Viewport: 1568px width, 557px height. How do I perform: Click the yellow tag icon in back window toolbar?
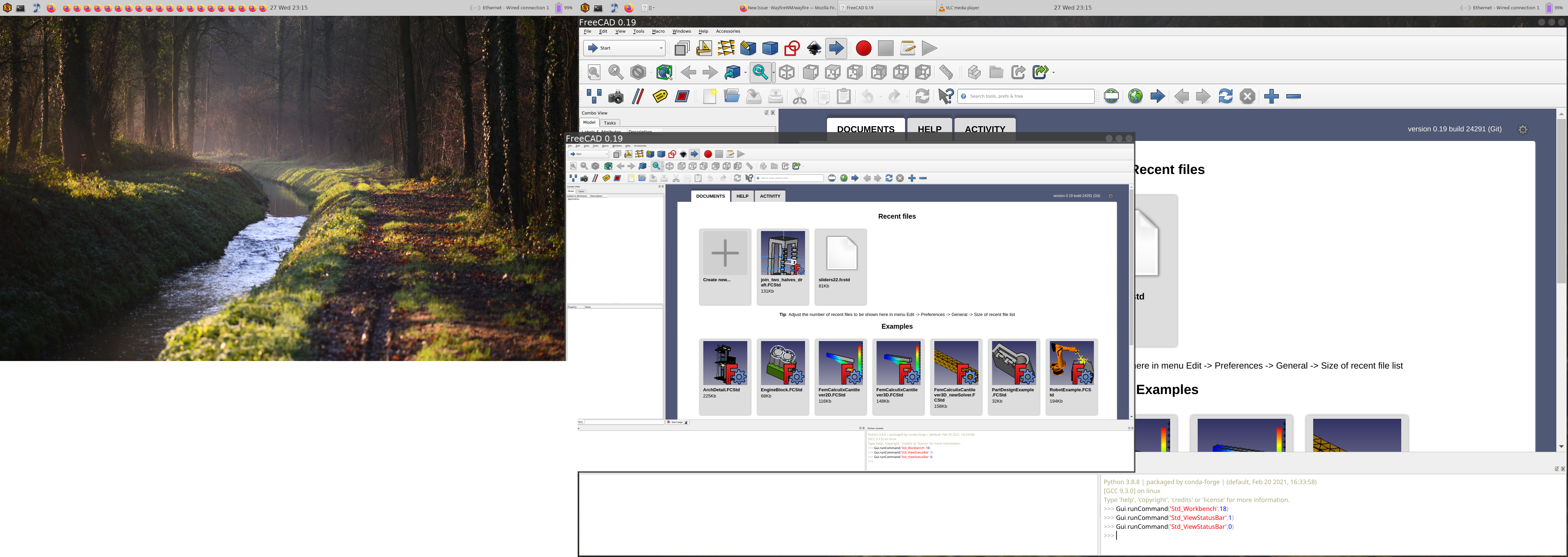coord(660,96)
